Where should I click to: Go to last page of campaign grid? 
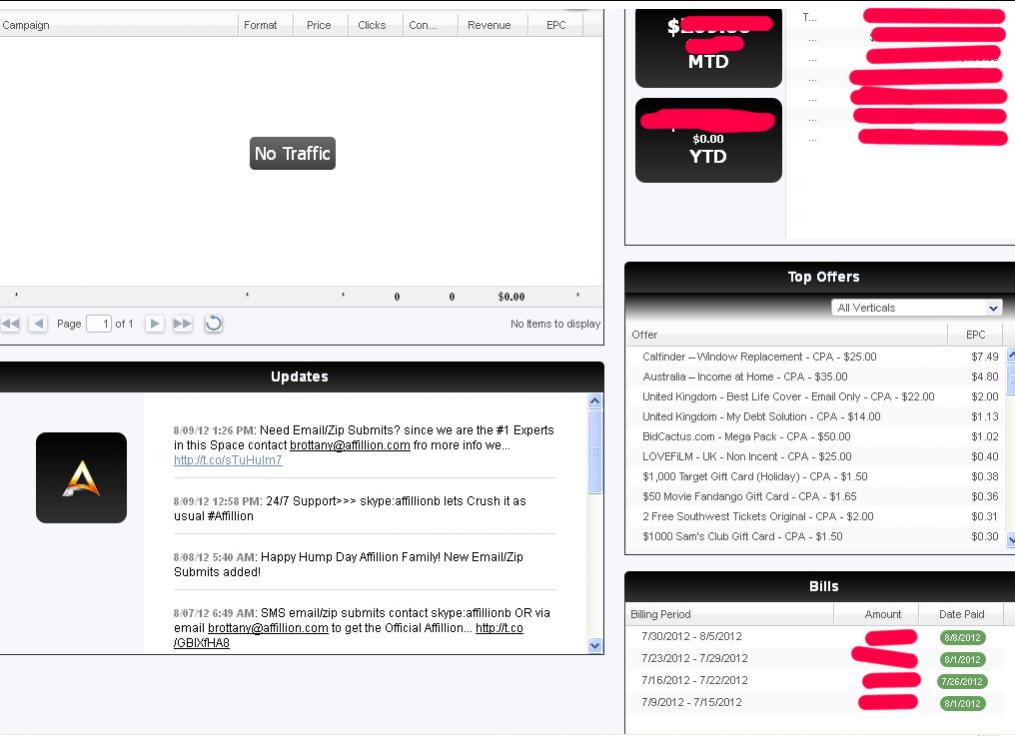pos(183,324)
